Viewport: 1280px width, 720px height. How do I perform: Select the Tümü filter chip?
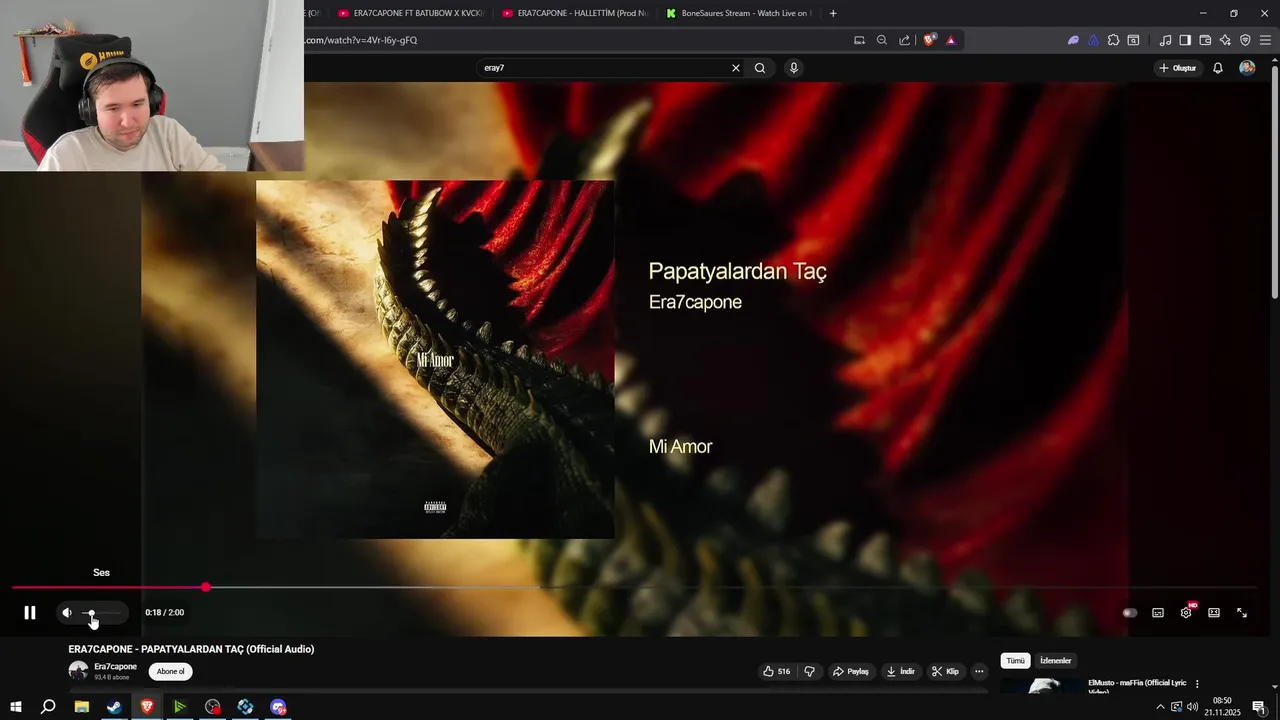pos(1015,661)
